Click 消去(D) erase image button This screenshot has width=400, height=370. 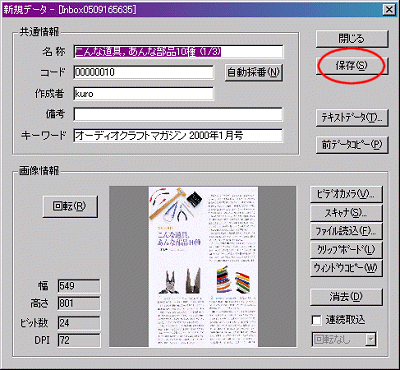[x=346, y=297]
